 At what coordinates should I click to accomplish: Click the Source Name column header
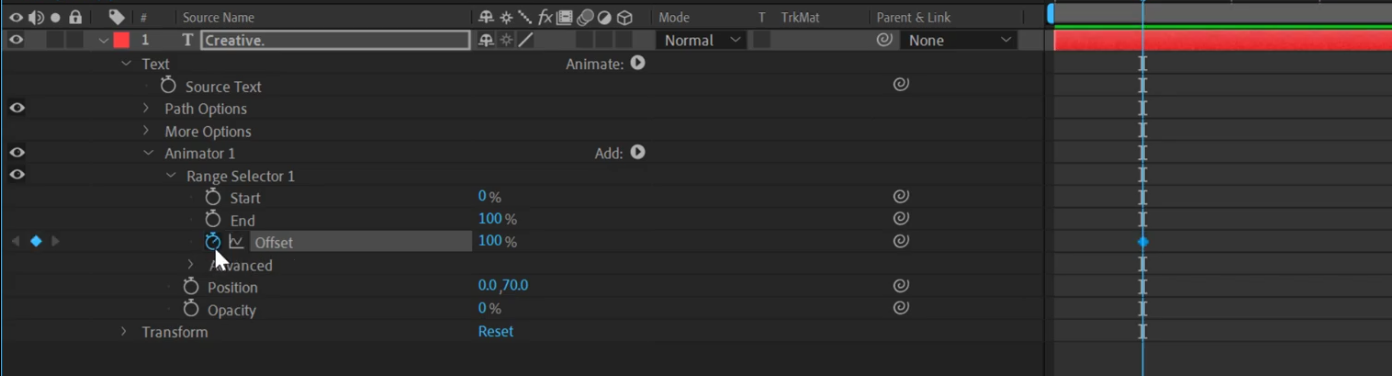218,17
